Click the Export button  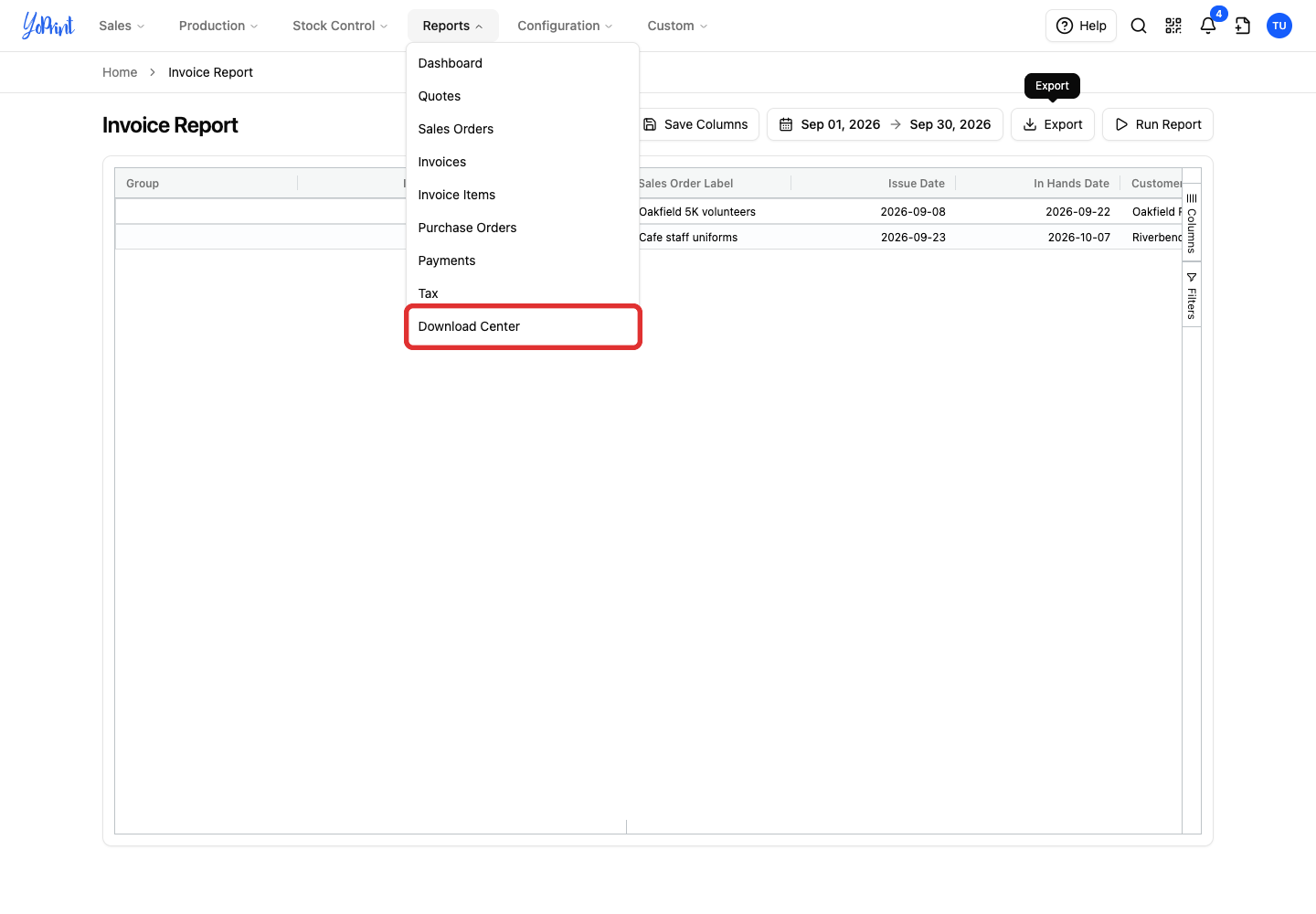[1053, 124]
